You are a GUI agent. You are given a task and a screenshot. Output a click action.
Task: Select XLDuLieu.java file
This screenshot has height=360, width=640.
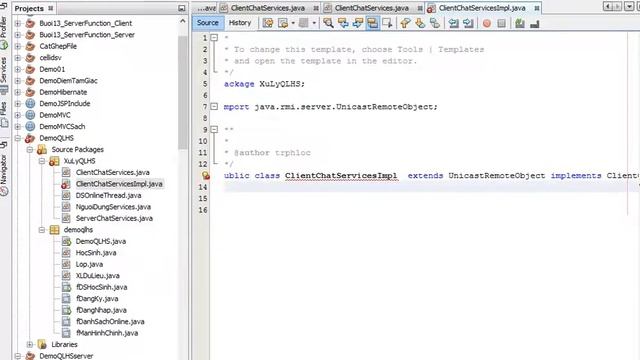point(97,276)
